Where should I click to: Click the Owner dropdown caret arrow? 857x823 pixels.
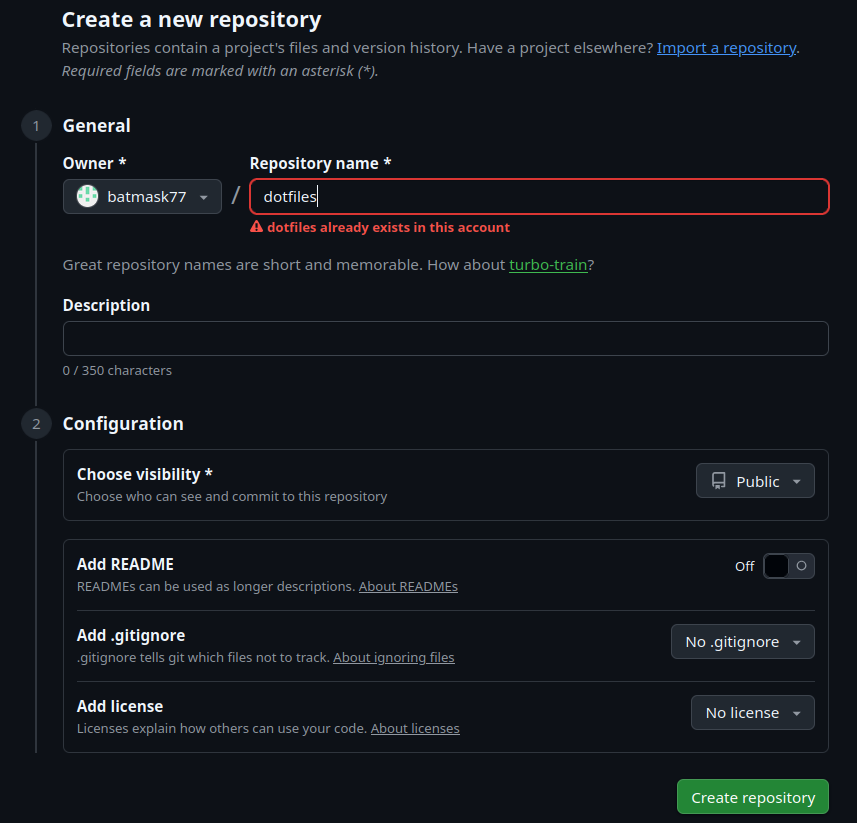204,197
